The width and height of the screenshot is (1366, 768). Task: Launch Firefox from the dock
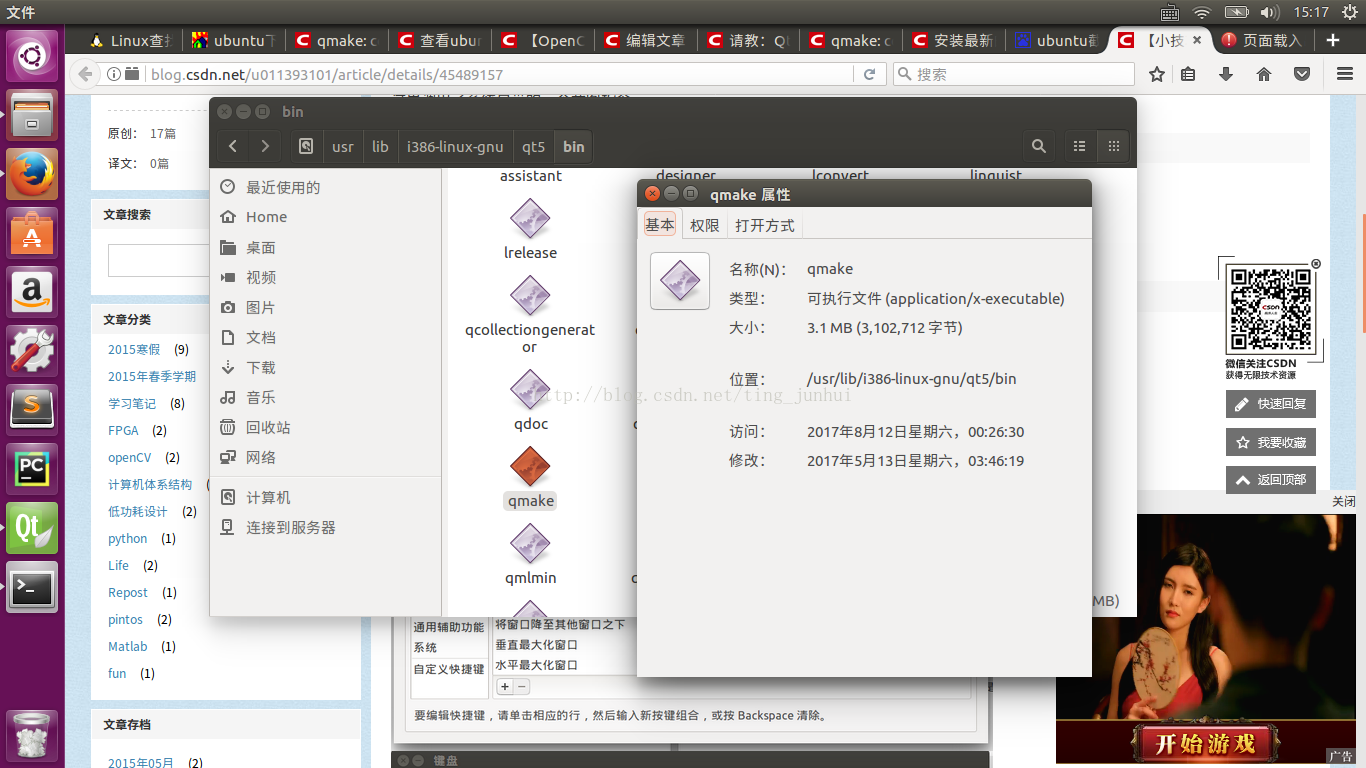tap(33, 175)
